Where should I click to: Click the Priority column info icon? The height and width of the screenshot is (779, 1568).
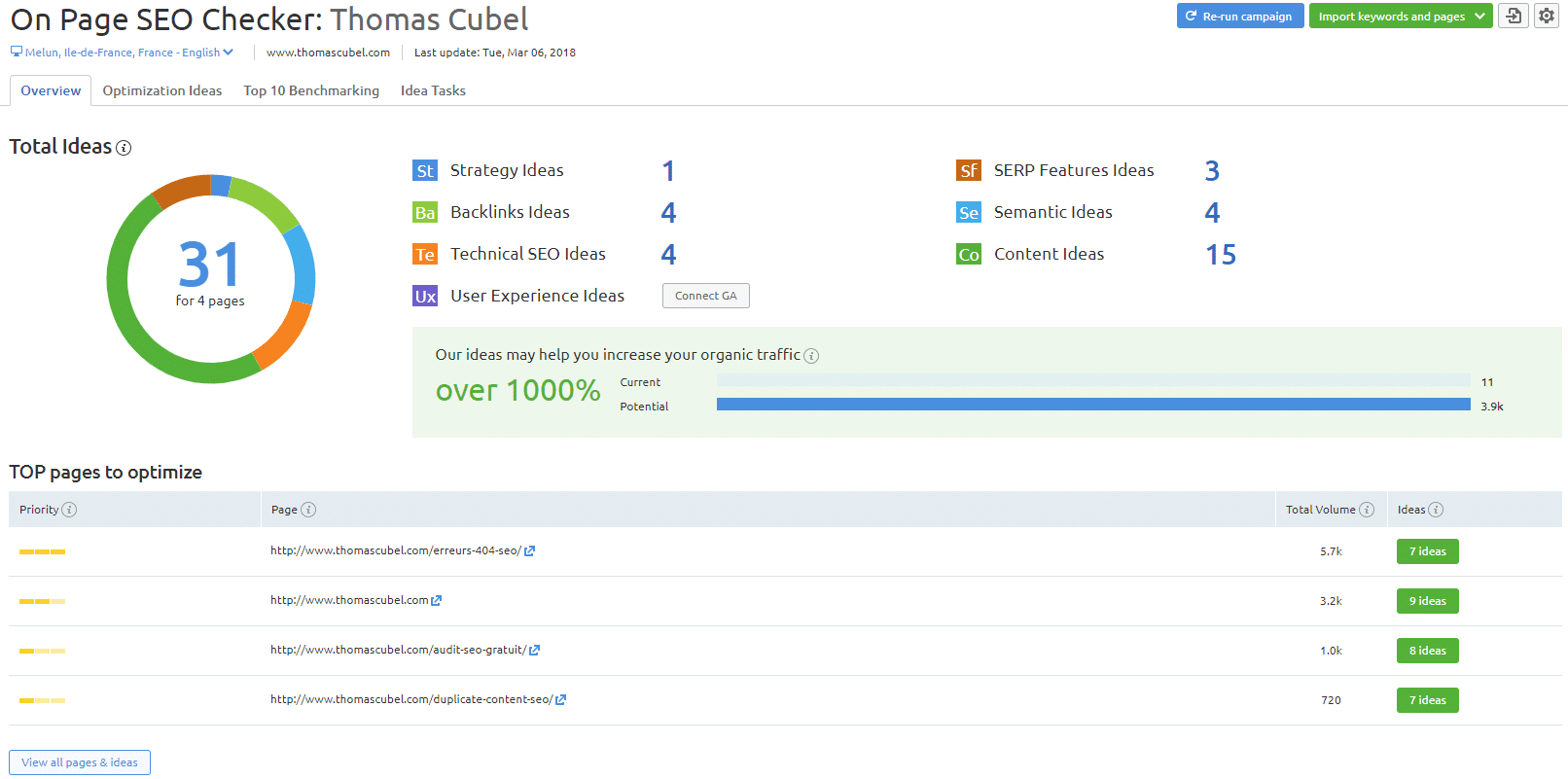click(69, 510)
